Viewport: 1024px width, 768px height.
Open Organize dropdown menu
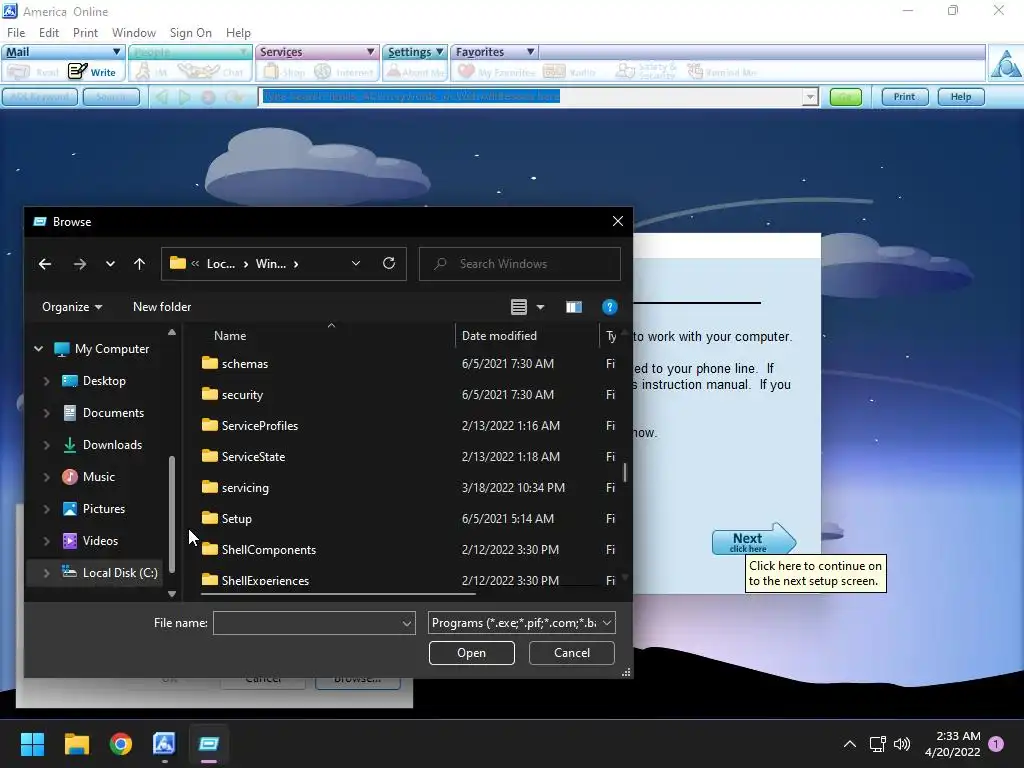[x=72, y=307]
